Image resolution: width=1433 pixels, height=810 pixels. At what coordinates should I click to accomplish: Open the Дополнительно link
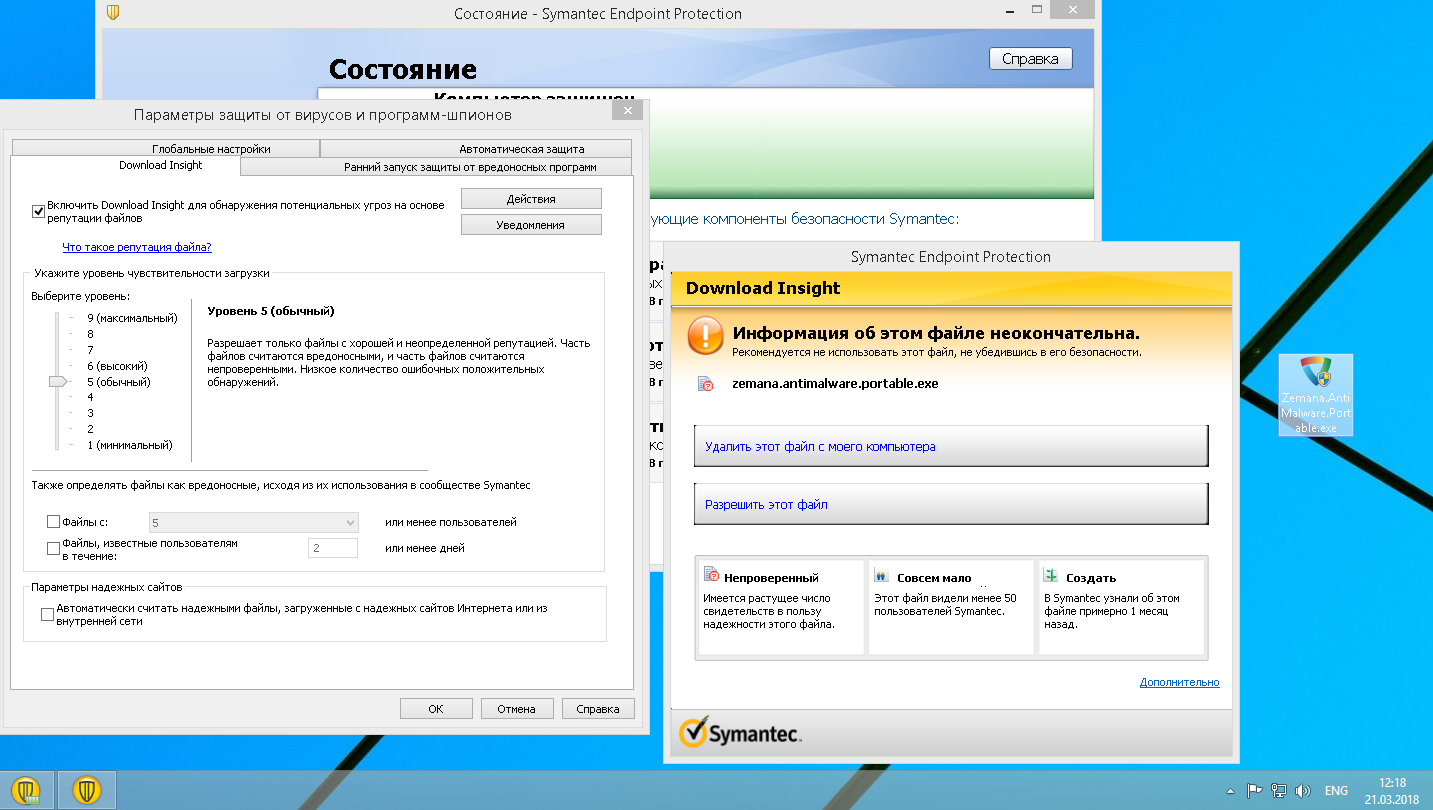pos(1179,682)
